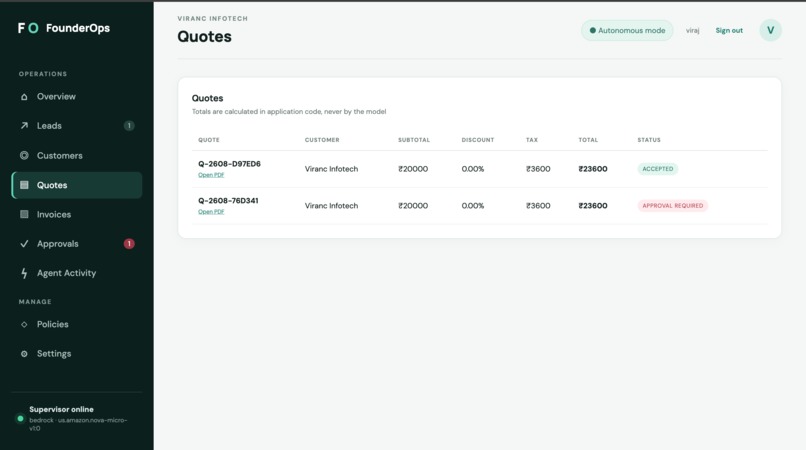Click the Customers circle icon
806x450 pixels.
pyautogui.click(x=24, y=155)
